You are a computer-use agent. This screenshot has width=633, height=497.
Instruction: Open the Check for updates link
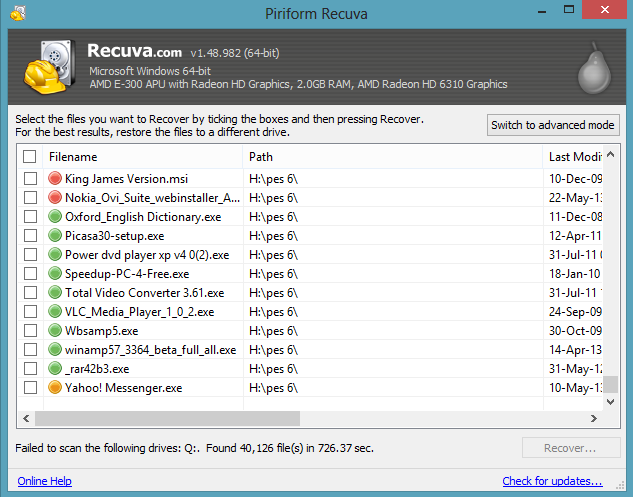pos(552,481)
